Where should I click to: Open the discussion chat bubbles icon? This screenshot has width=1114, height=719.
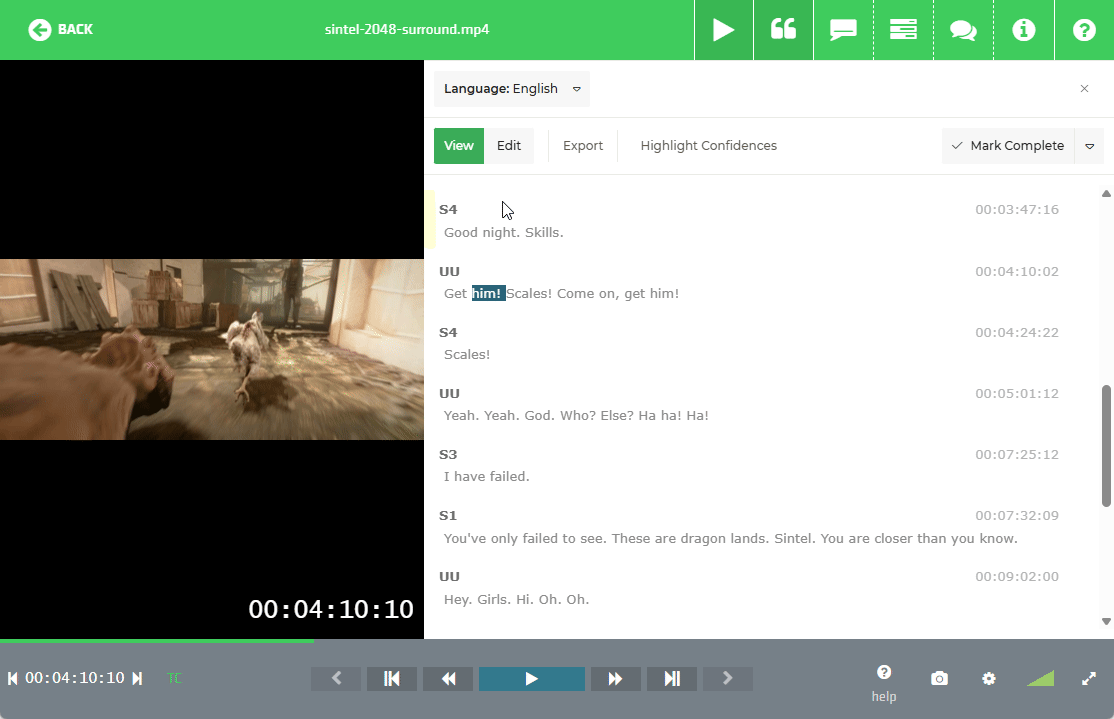pos(963,29)
